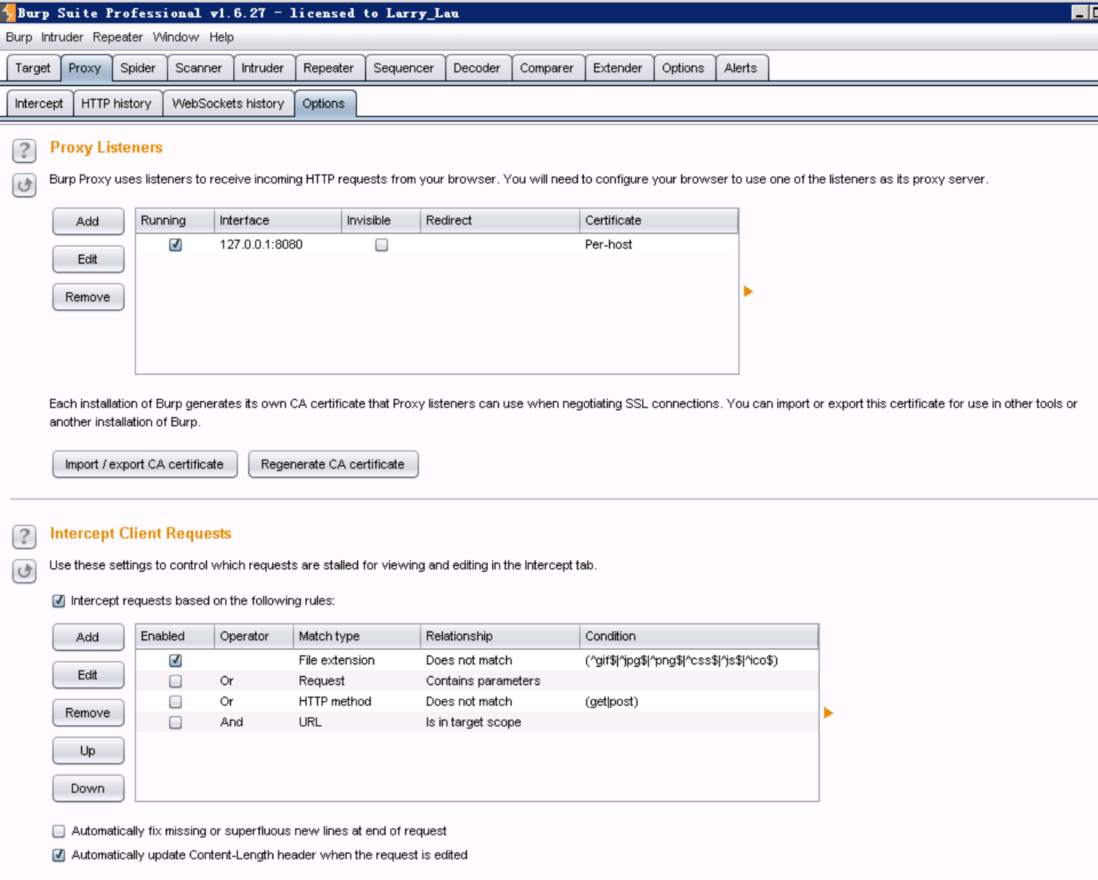This screenshot has width=1098, height=880.
Task: Click the Burp Suite title bar logo icon
Action: [x=8, y=13]
